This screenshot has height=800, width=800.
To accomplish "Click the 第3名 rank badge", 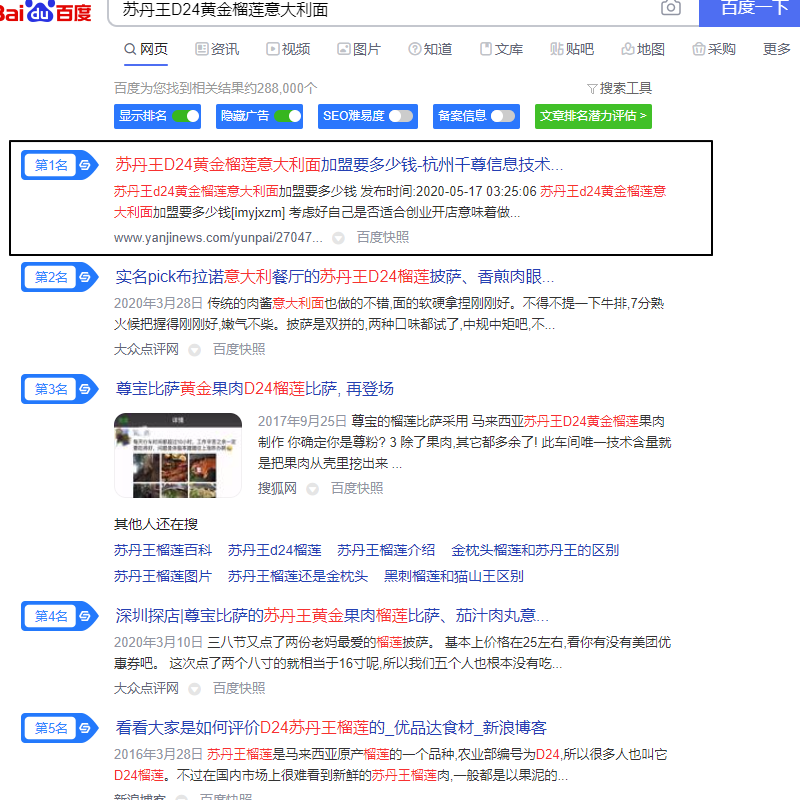I will (x=51, y=389).
